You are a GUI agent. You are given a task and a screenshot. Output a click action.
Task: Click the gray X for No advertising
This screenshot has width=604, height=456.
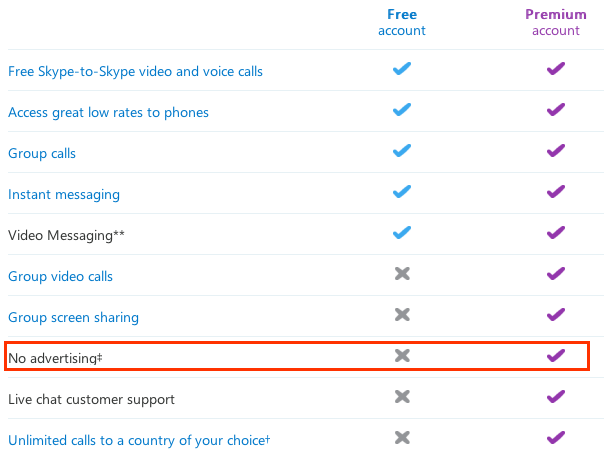point(402,355)
